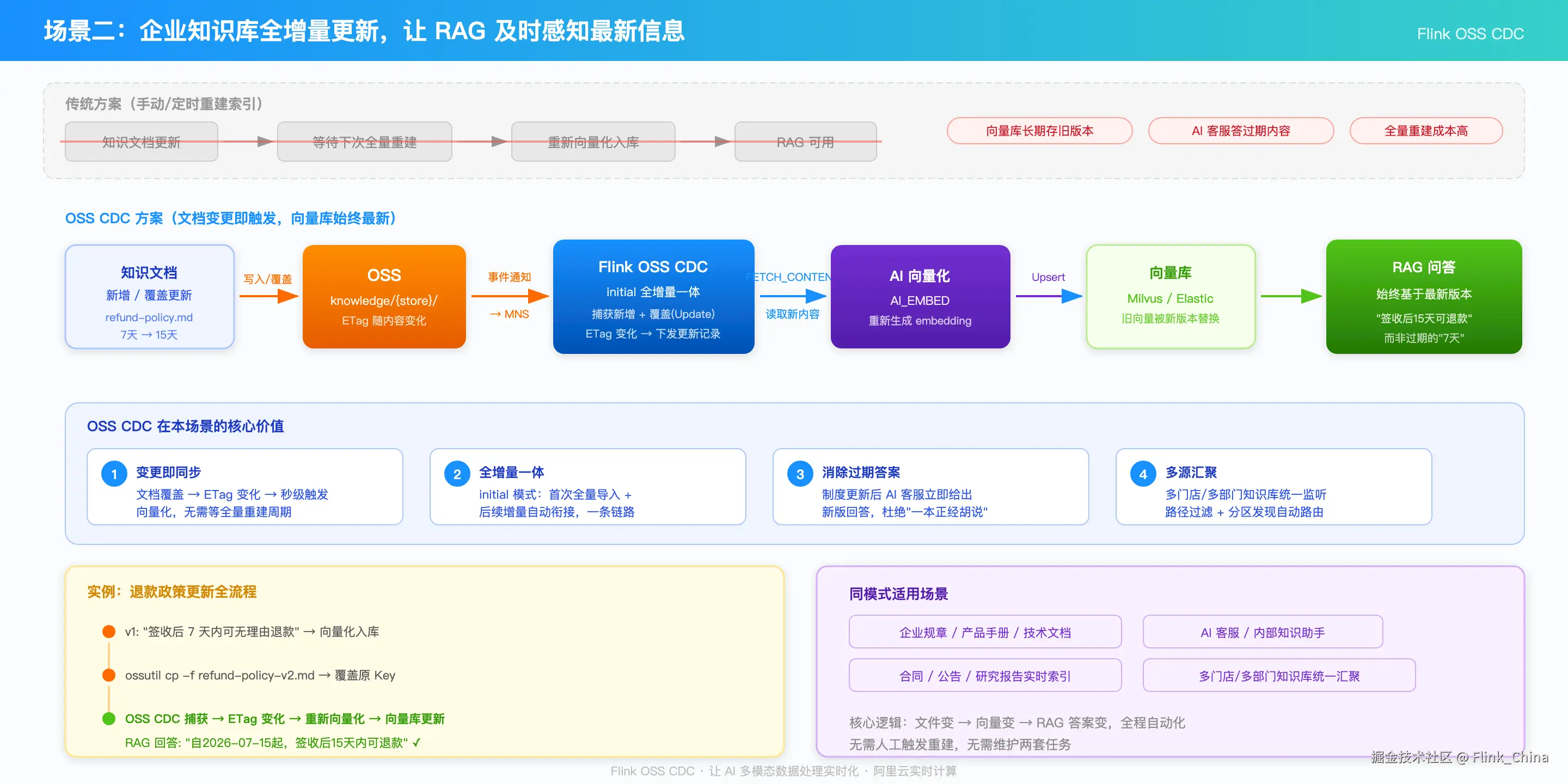1568x784 pixels.
Task: Click the 变更即同步 value card
Action: coord(244,486)
